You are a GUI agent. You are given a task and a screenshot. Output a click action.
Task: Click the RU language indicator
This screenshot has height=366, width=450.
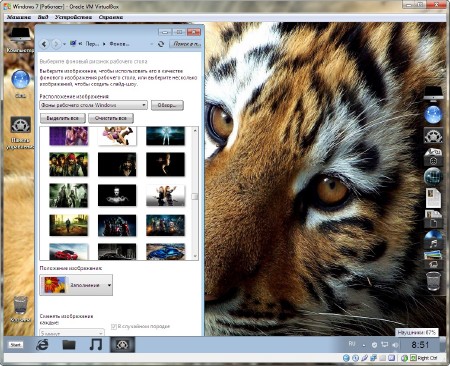coord(352,343)
